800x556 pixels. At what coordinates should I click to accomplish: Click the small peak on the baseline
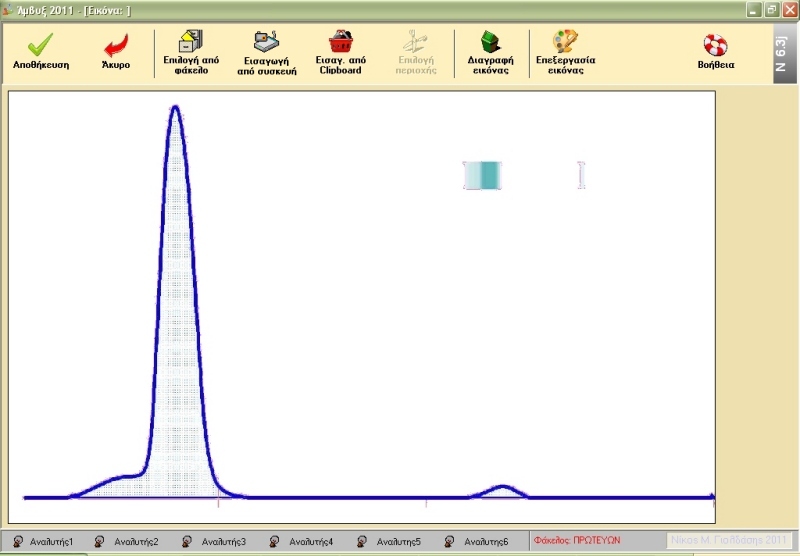(x=502, y=490)
